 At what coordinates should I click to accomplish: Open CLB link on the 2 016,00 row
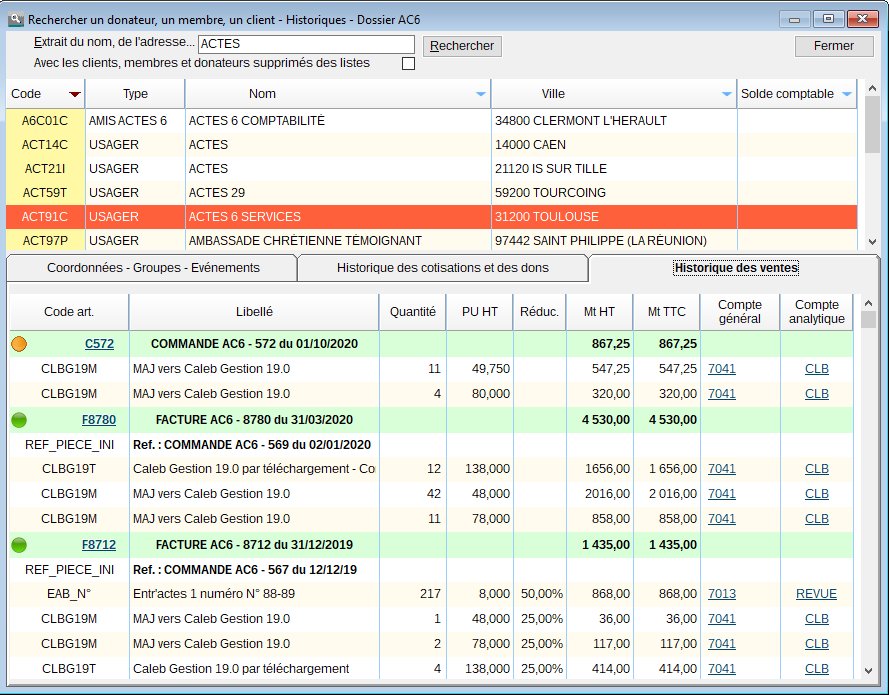(x=817, y=494)
